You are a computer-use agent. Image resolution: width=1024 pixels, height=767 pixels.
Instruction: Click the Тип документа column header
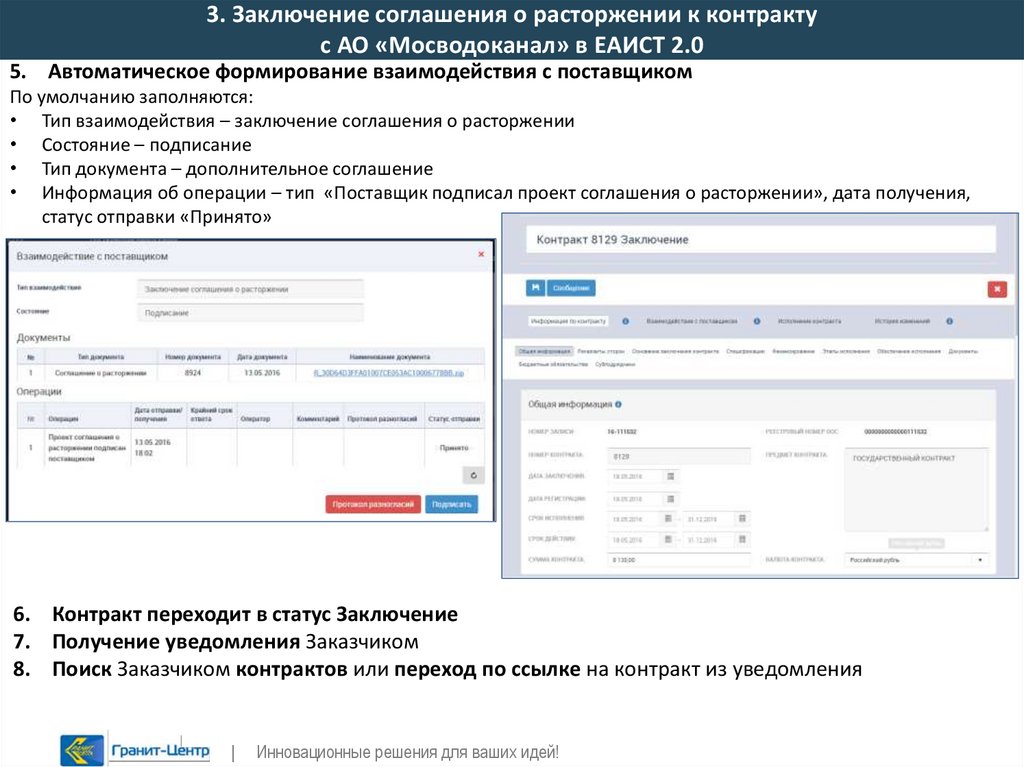pyautogui.click(x=101, y=357)
